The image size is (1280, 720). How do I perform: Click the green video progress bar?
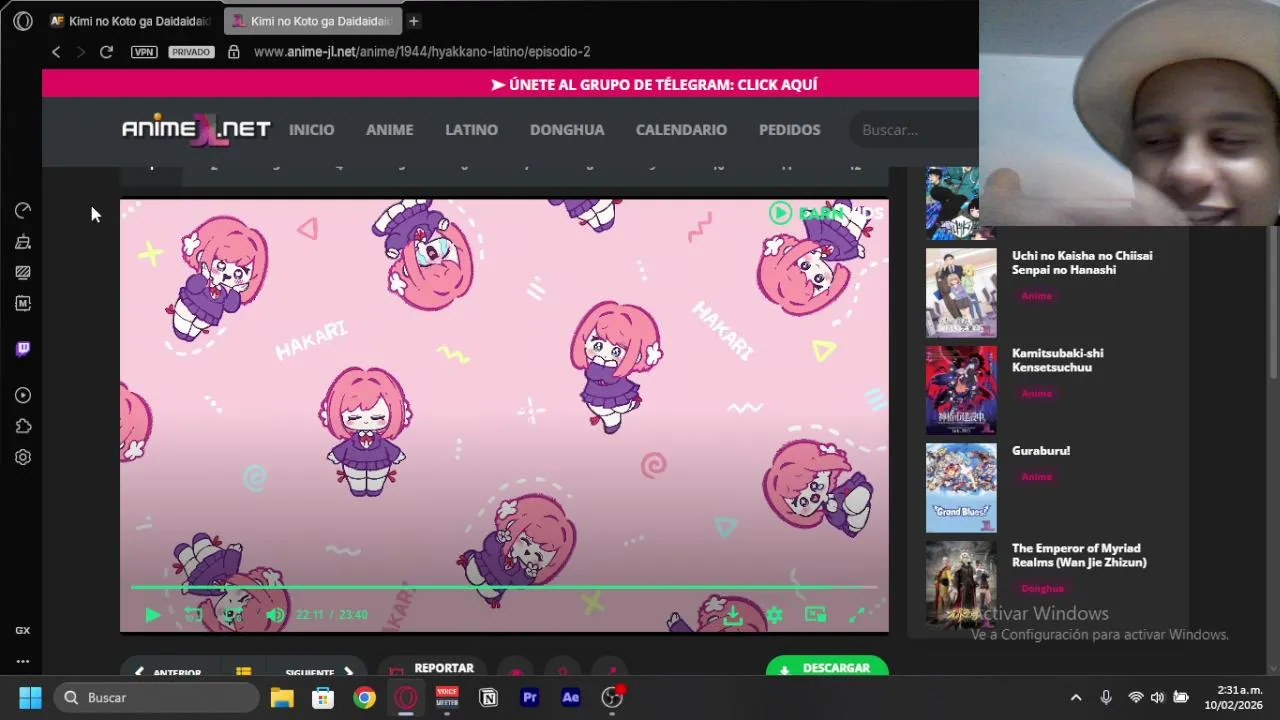tap(503, 588)
